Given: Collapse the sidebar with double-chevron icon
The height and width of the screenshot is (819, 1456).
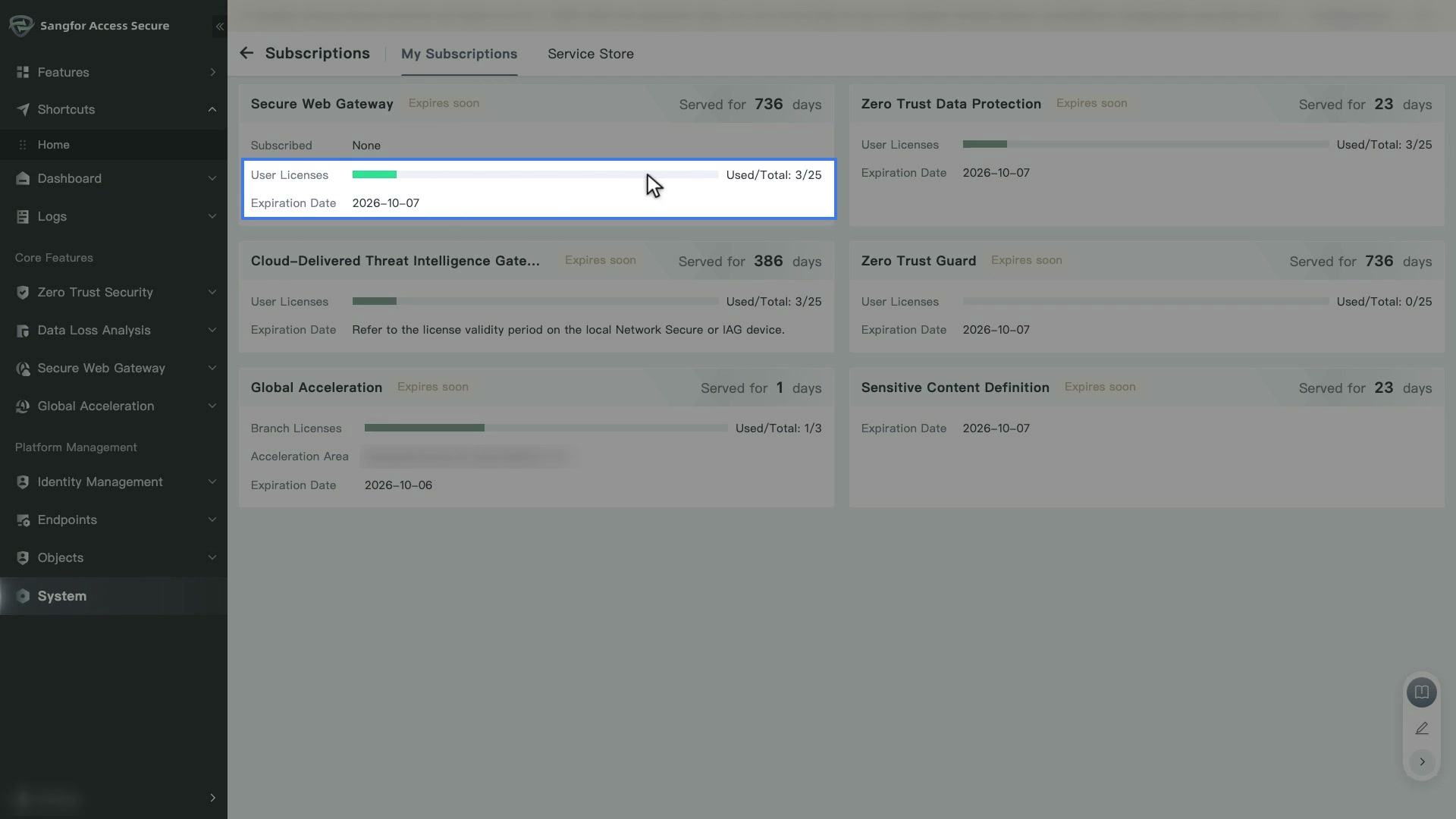Looking at the screenshot, I should click(219, 27).
